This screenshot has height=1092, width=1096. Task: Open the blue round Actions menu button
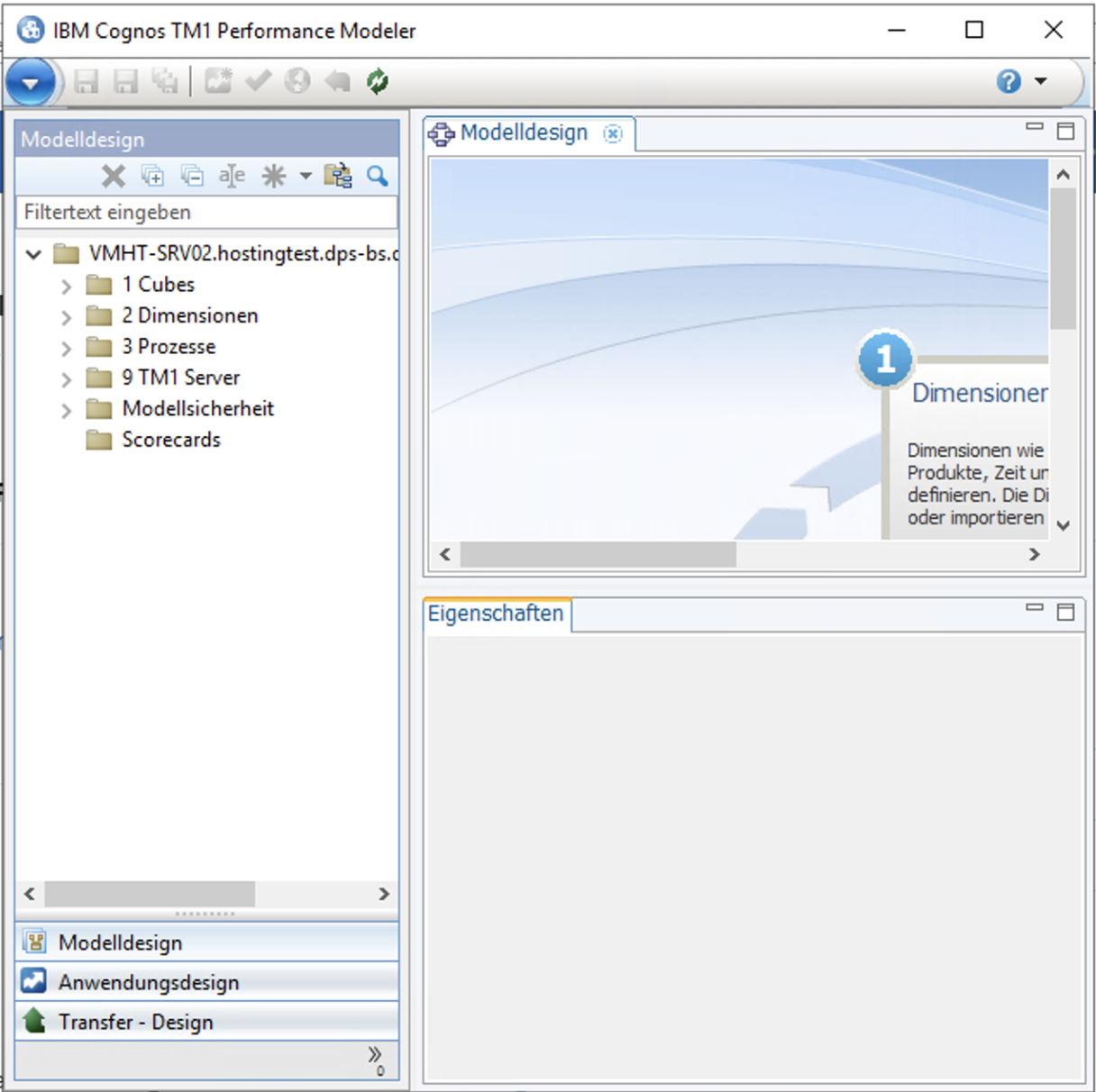30,83
